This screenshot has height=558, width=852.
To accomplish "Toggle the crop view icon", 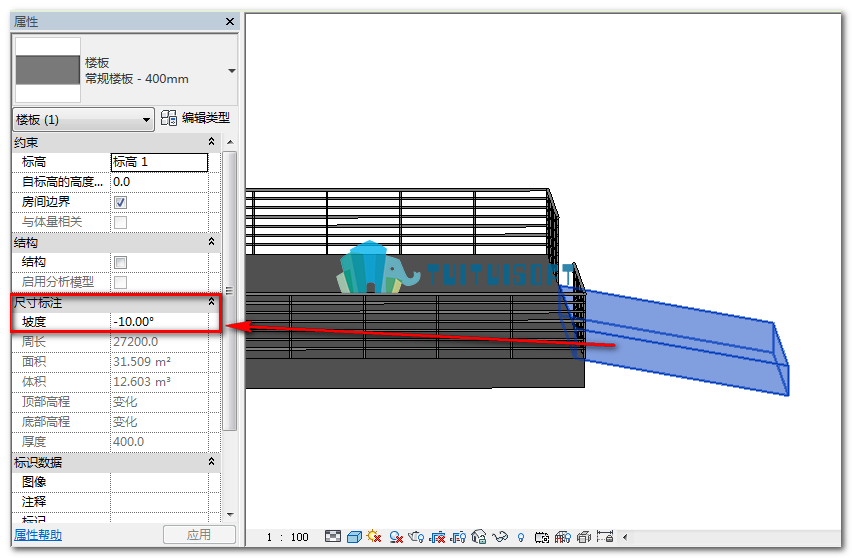I will coord(437,537).
